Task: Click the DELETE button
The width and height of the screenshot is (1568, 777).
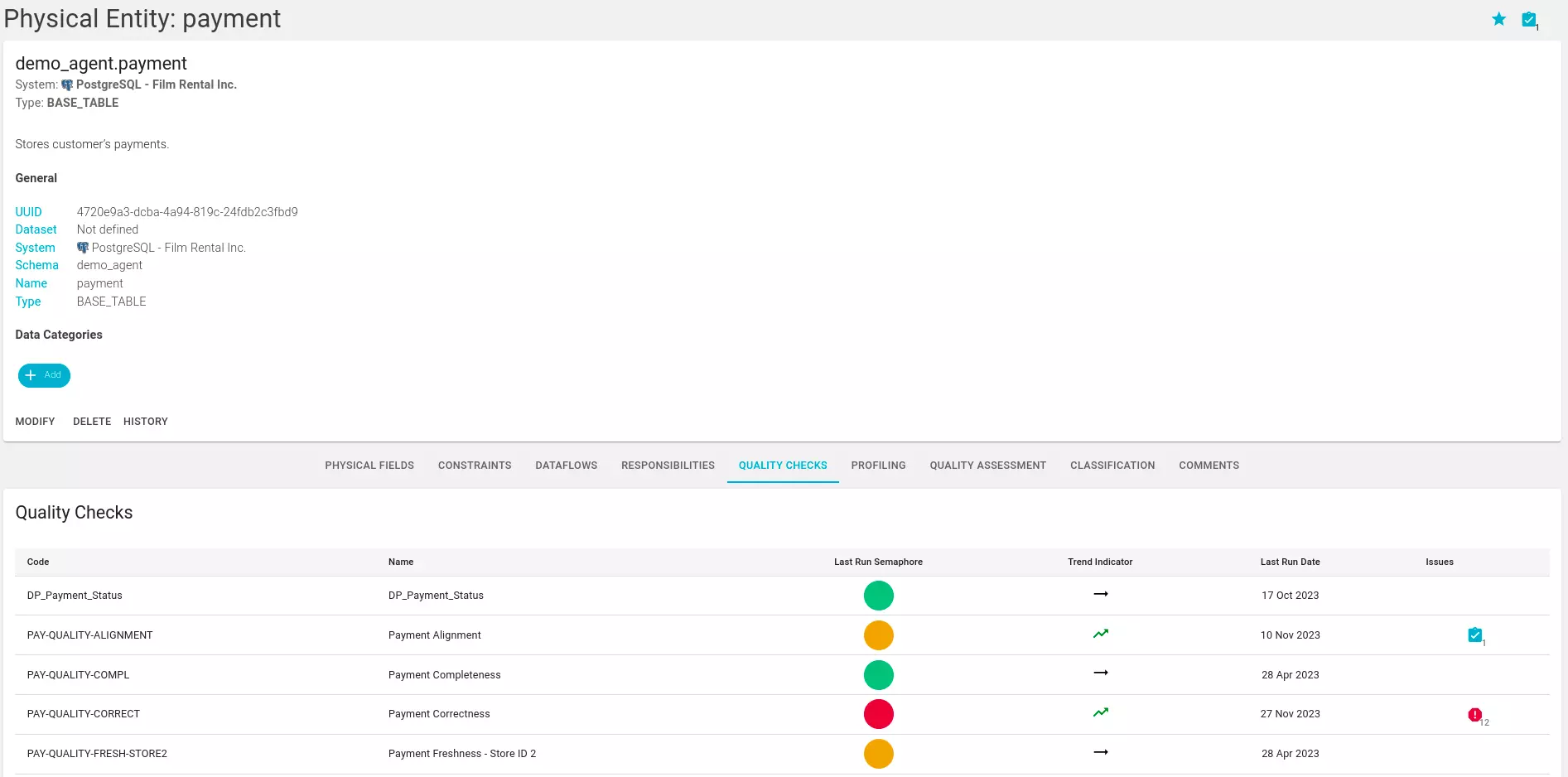Action: click(92, 422)
